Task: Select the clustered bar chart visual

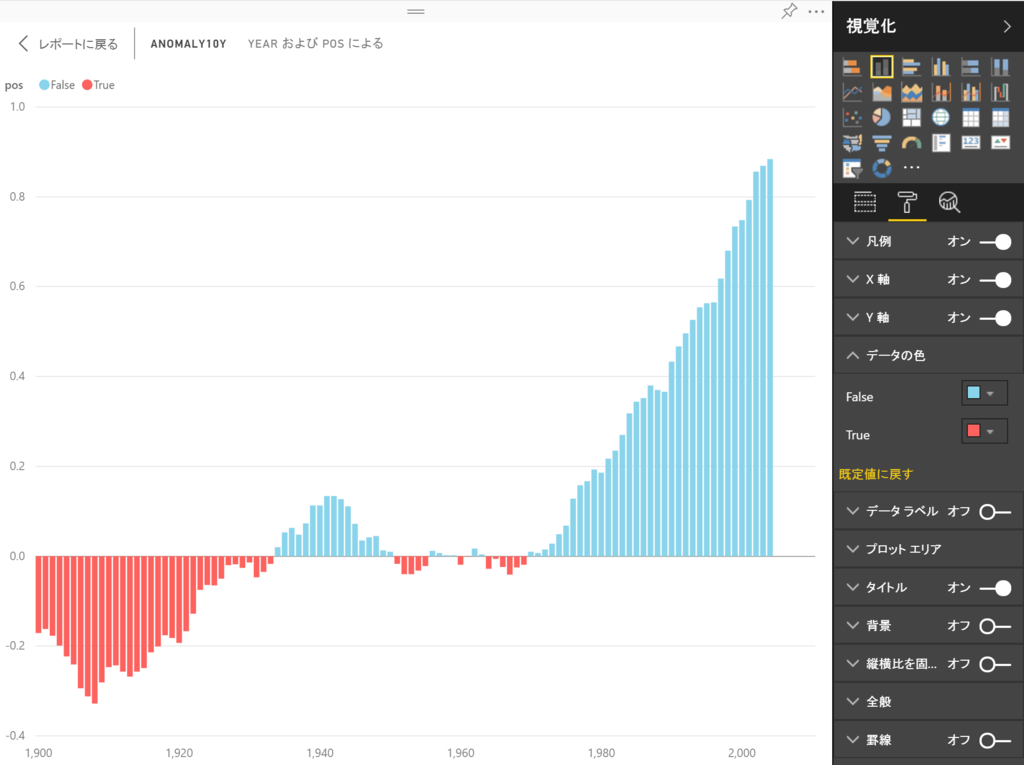Action: (911, 67)
